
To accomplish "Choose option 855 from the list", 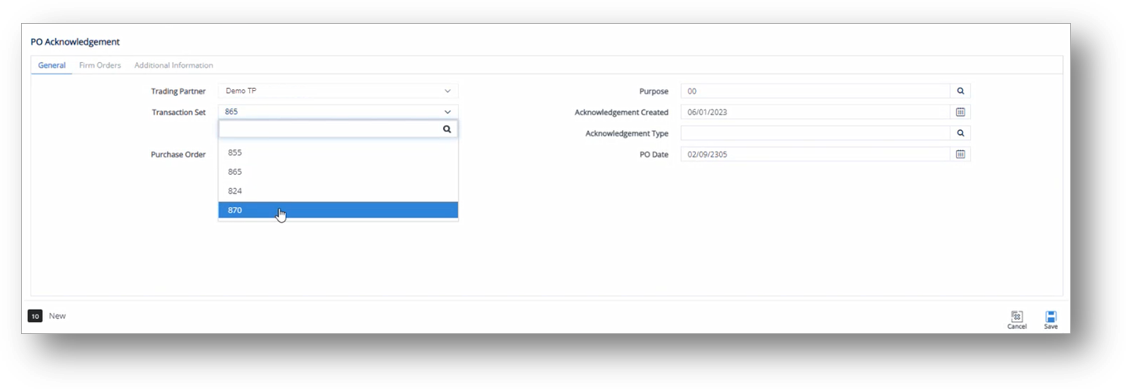I will click(338, 152).
